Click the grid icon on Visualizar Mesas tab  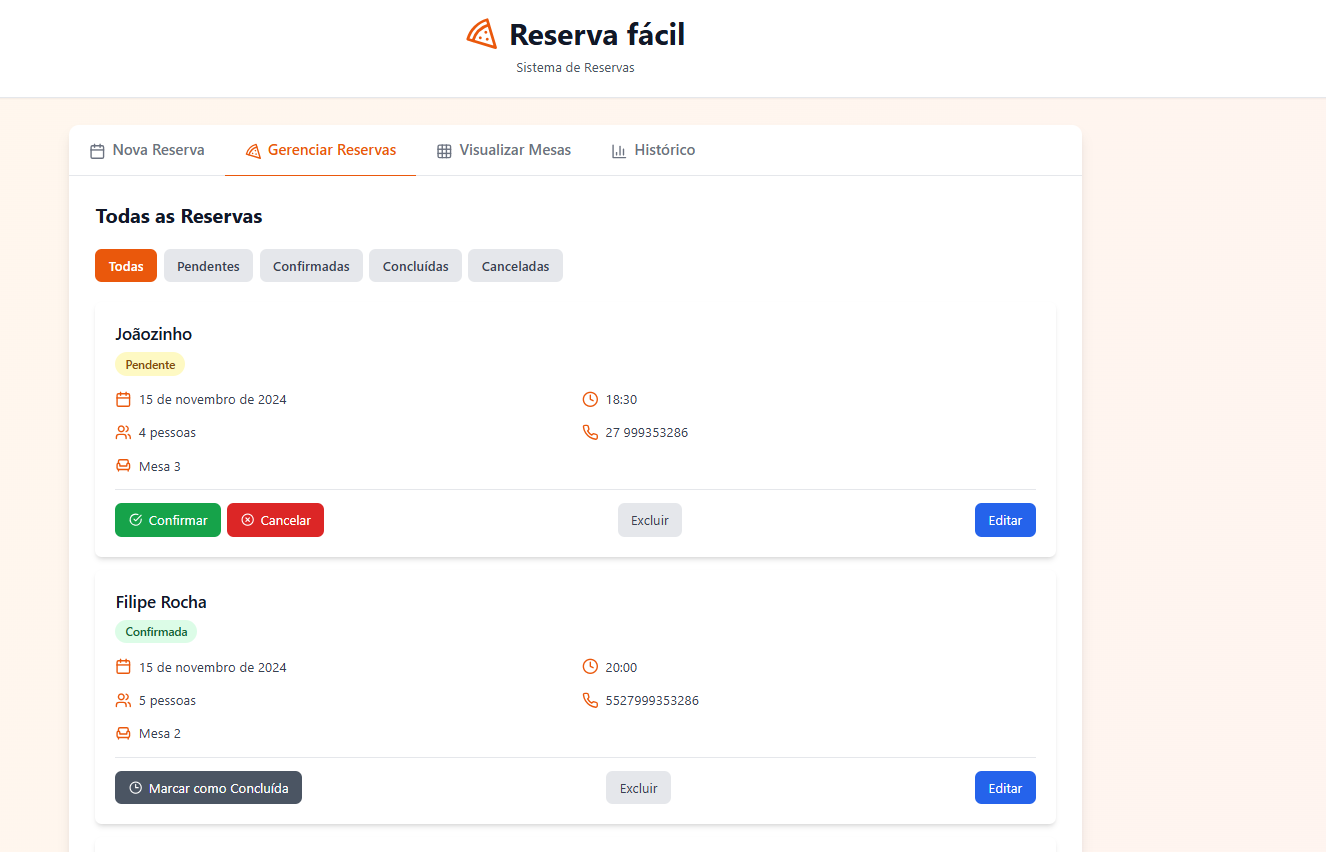[444, 151]
